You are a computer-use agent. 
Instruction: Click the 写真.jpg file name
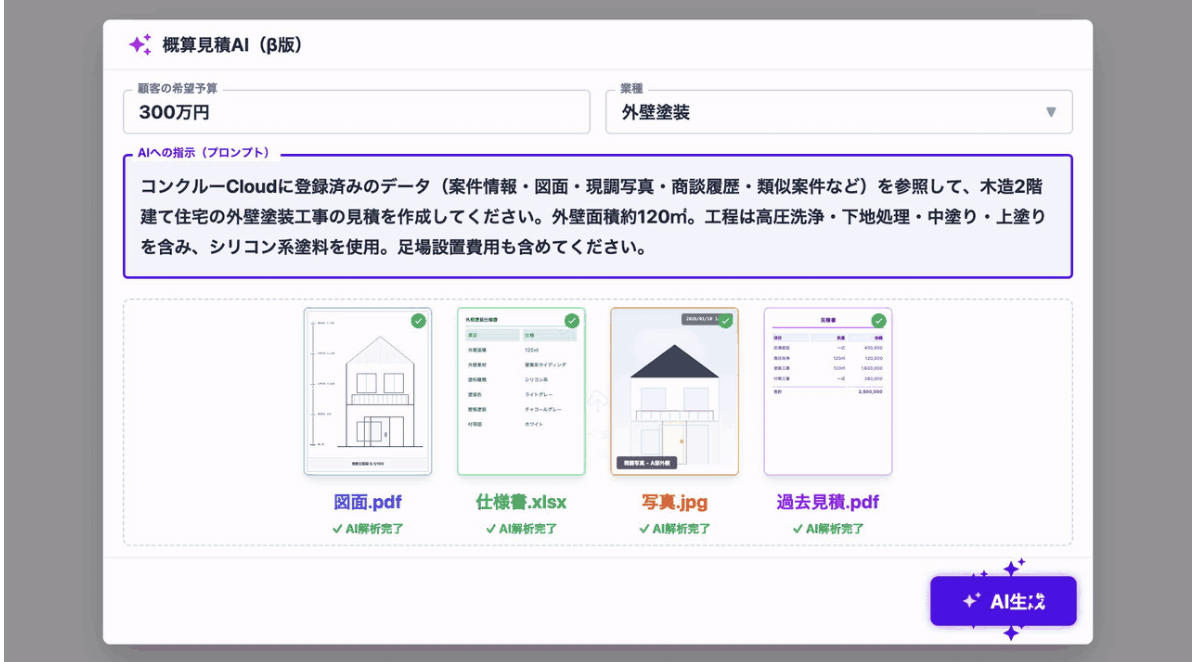[674, 502]
